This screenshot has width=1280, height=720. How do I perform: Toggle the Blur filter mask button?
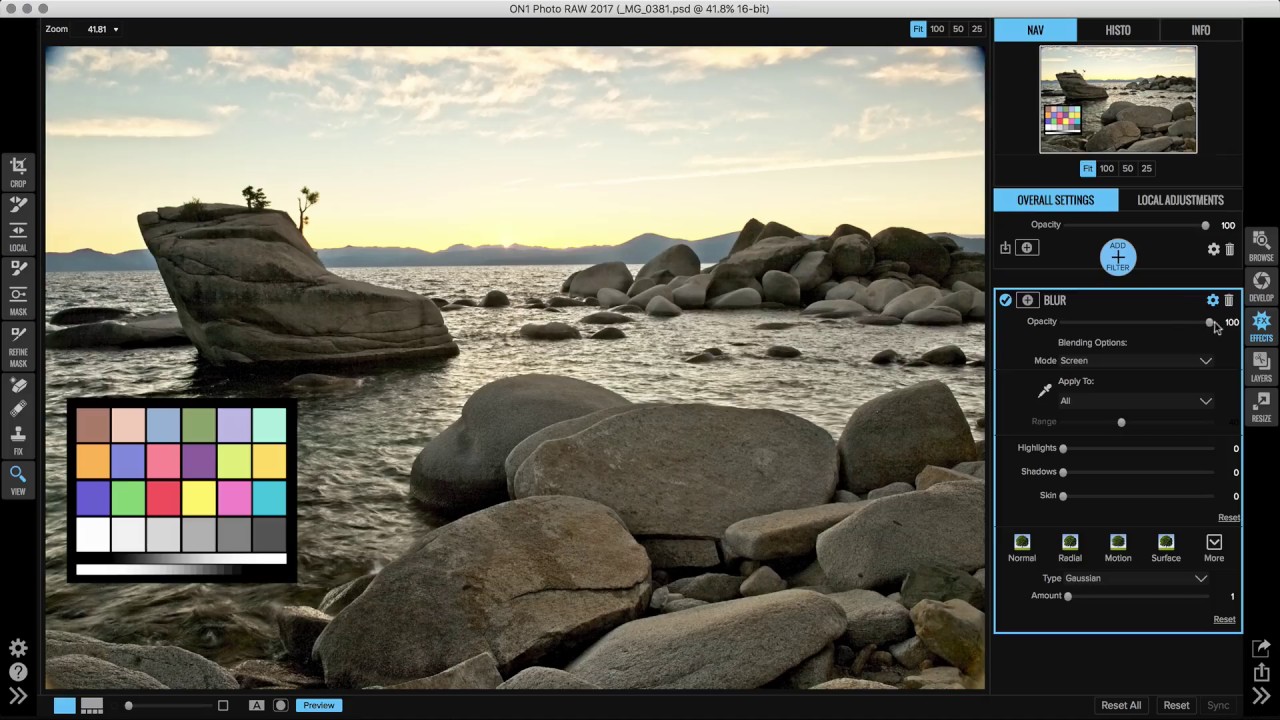[x=1027, y=300]
